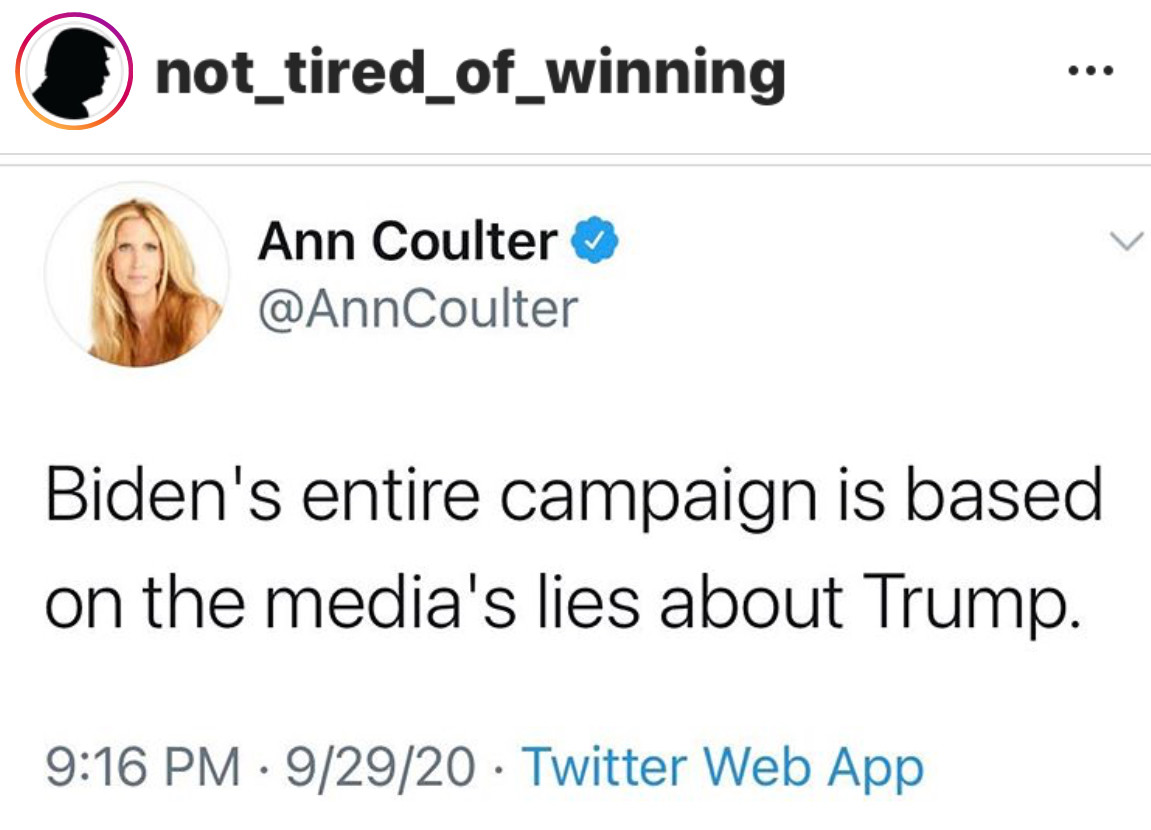The height and width of the screenshot is (830, 1151).
Task: Click the 9:16 PM timestamp
Action: coord(143,768)
